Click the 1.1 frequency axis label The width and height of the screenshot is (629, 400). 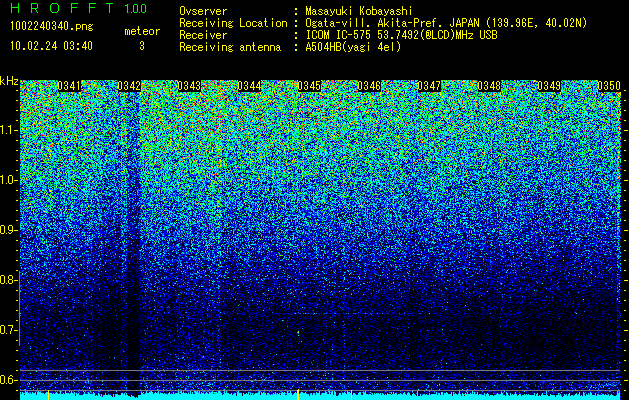point(8,130)
